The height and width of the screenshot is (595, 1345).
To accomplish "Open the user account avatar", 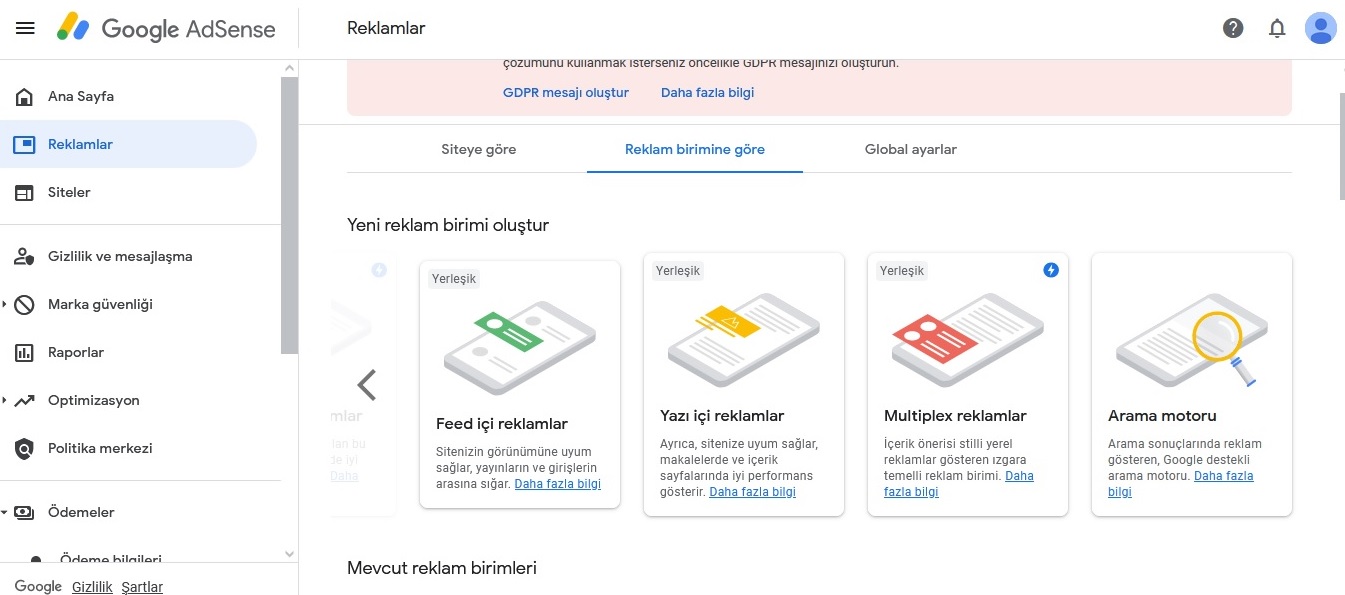I will click(1320, 28).
